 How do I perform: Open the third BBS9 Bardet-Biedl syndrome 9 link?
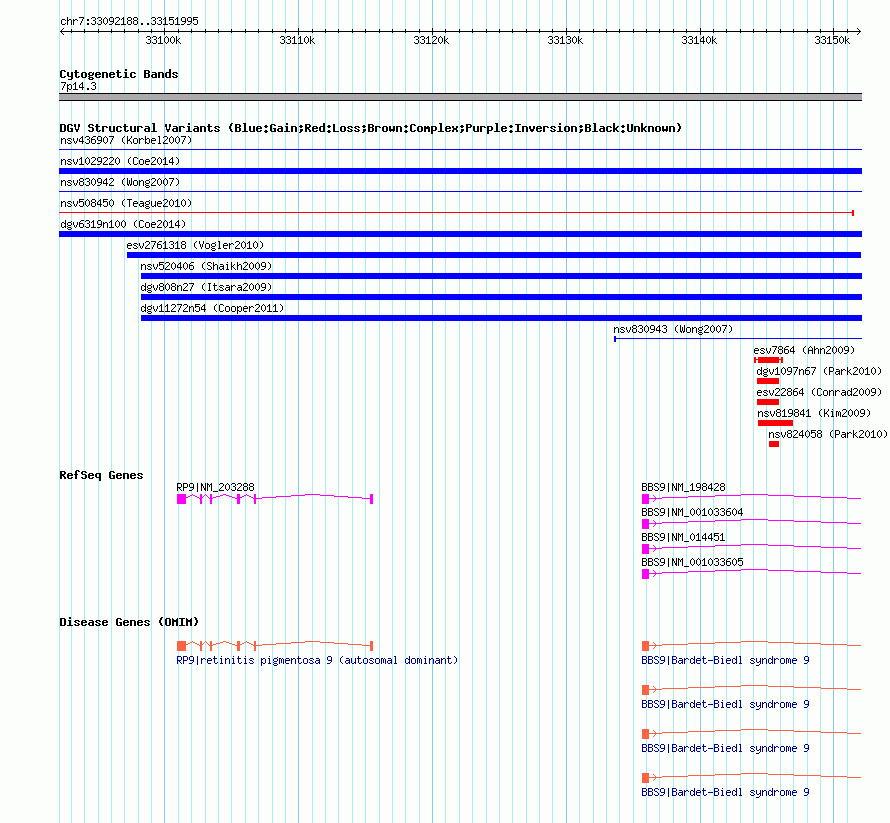click(x=725, y=748)
